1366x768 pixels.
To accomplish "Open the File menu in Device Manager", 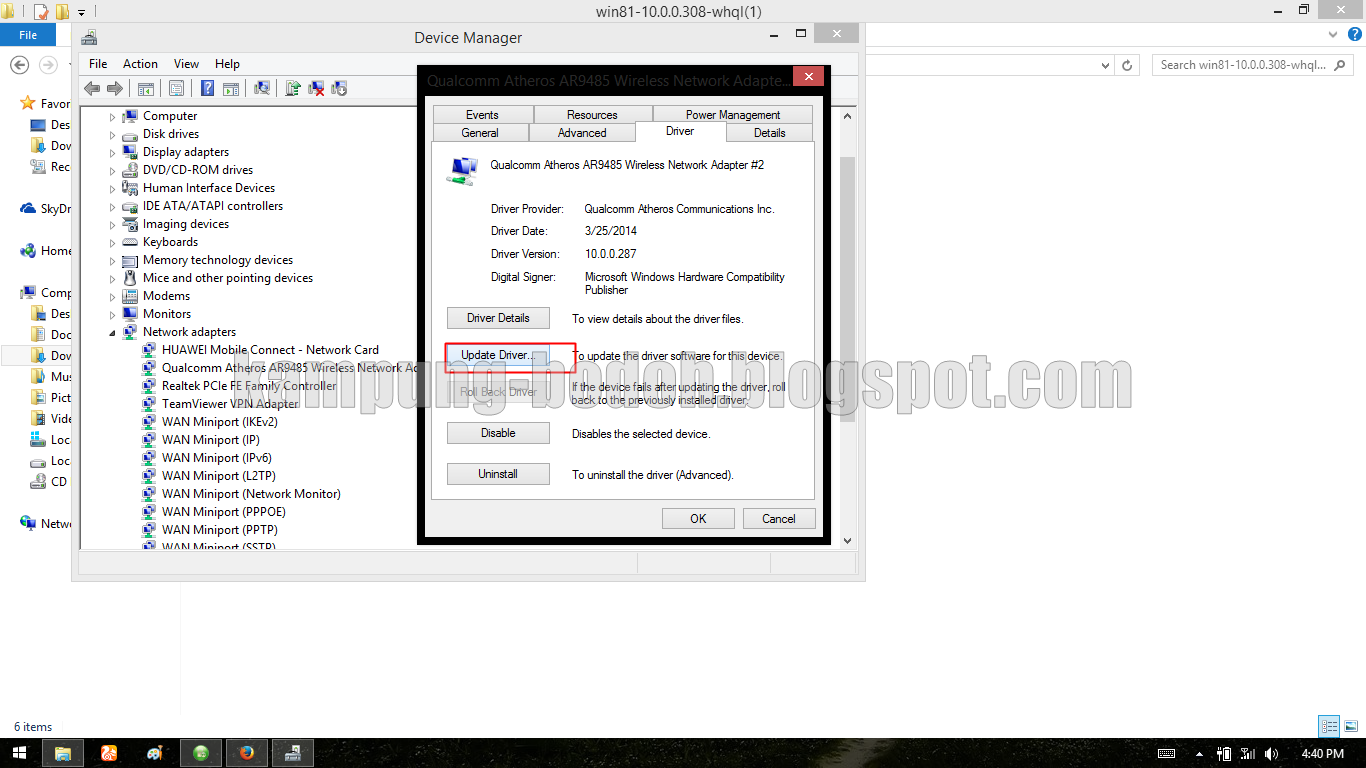I will click(x=98, y=63).
